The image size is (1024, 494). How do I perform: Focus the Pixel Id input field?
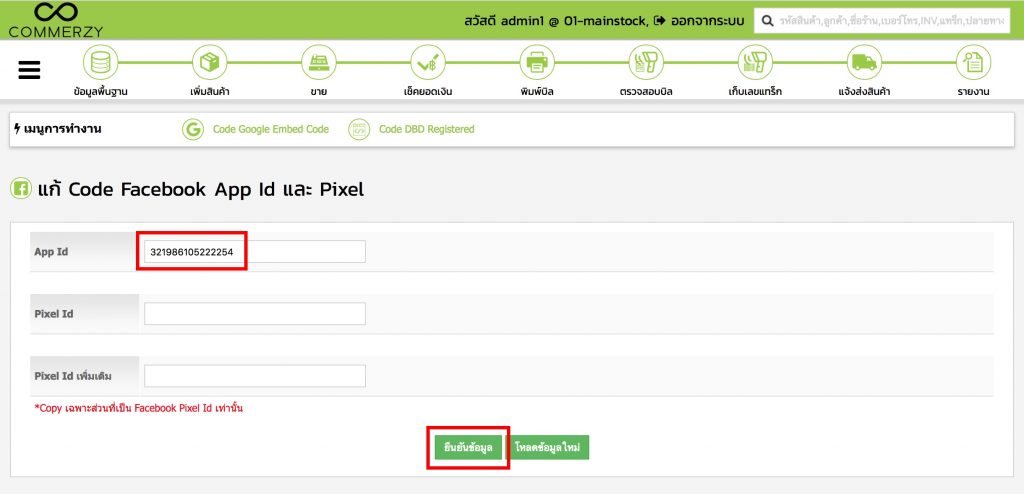[255, 314]
